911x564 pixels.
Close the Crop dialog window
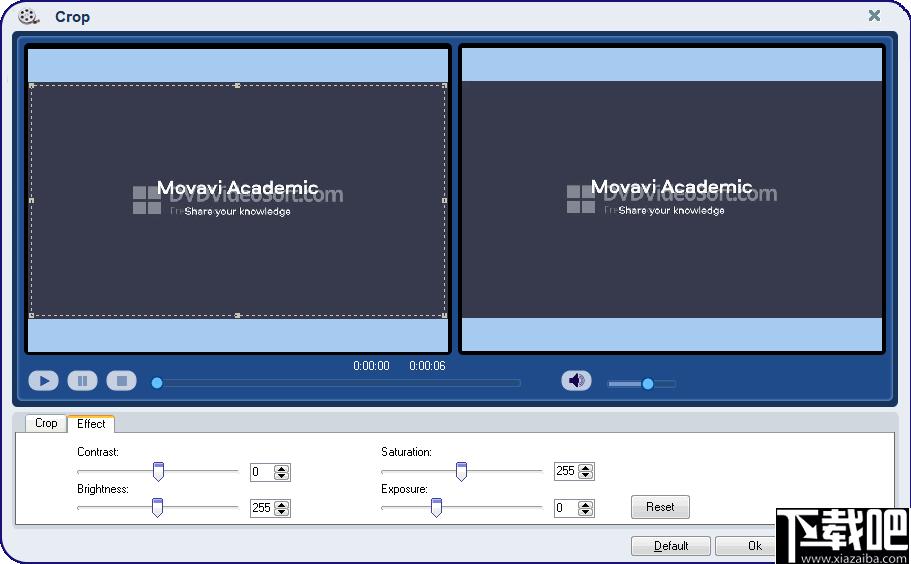coord(874,16)
